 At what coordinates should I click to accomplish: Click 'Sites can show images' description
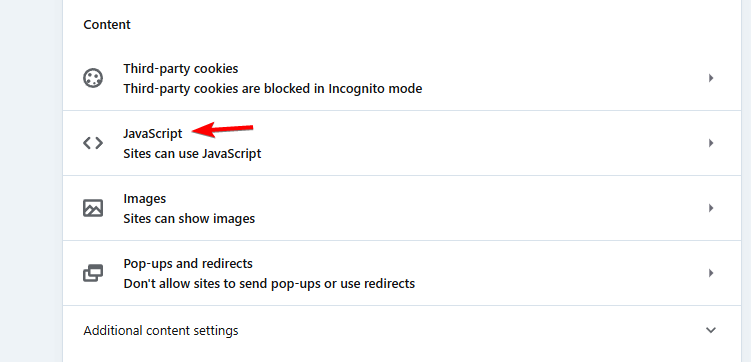(189, 219)
